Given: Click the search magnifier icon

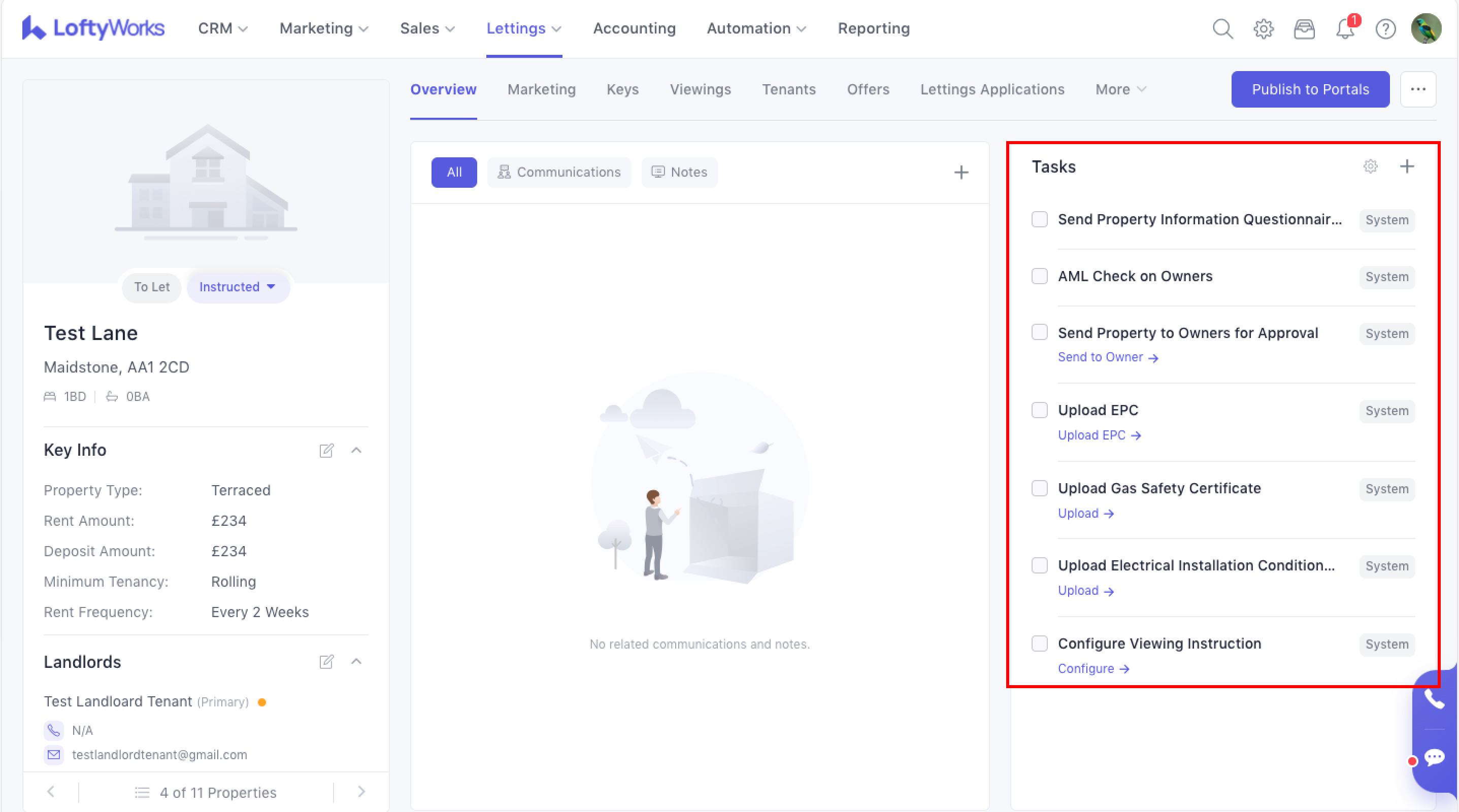Looking at the screenshot, I should click(1222, 28).
